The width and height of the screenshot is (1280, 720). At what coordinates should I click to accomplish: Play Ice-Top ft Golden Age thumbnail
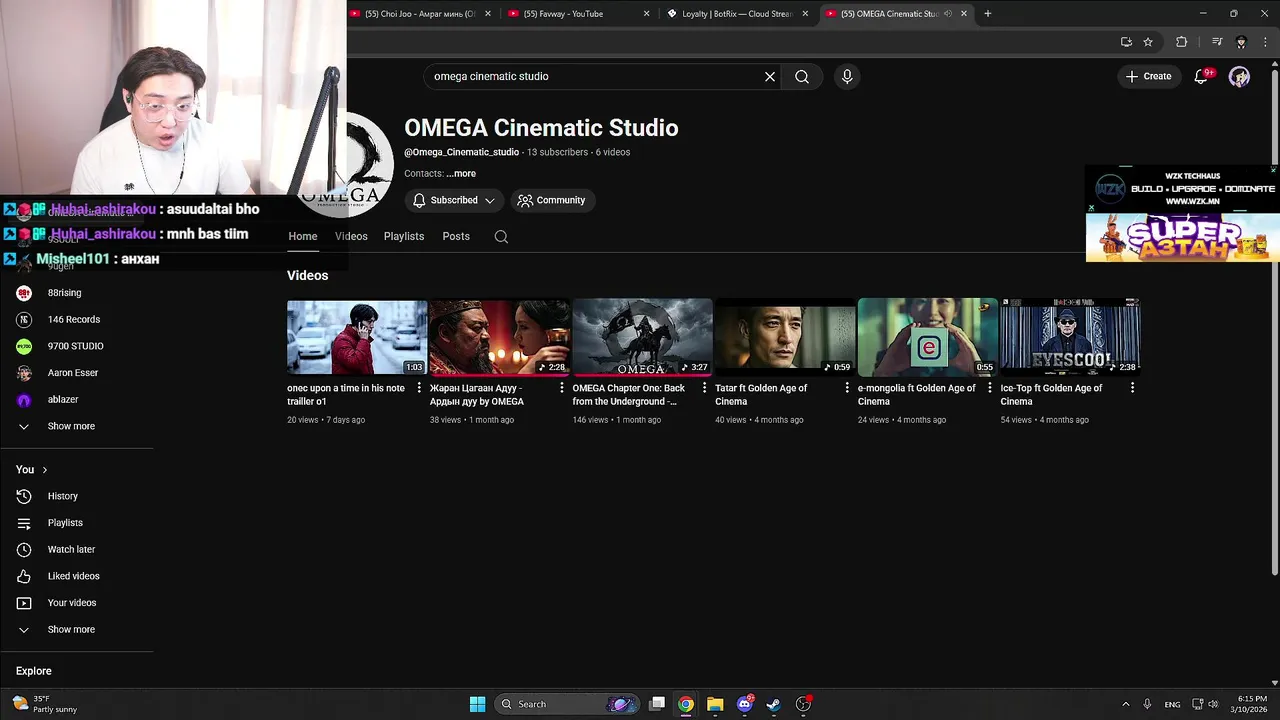[x=1070, y=338]
